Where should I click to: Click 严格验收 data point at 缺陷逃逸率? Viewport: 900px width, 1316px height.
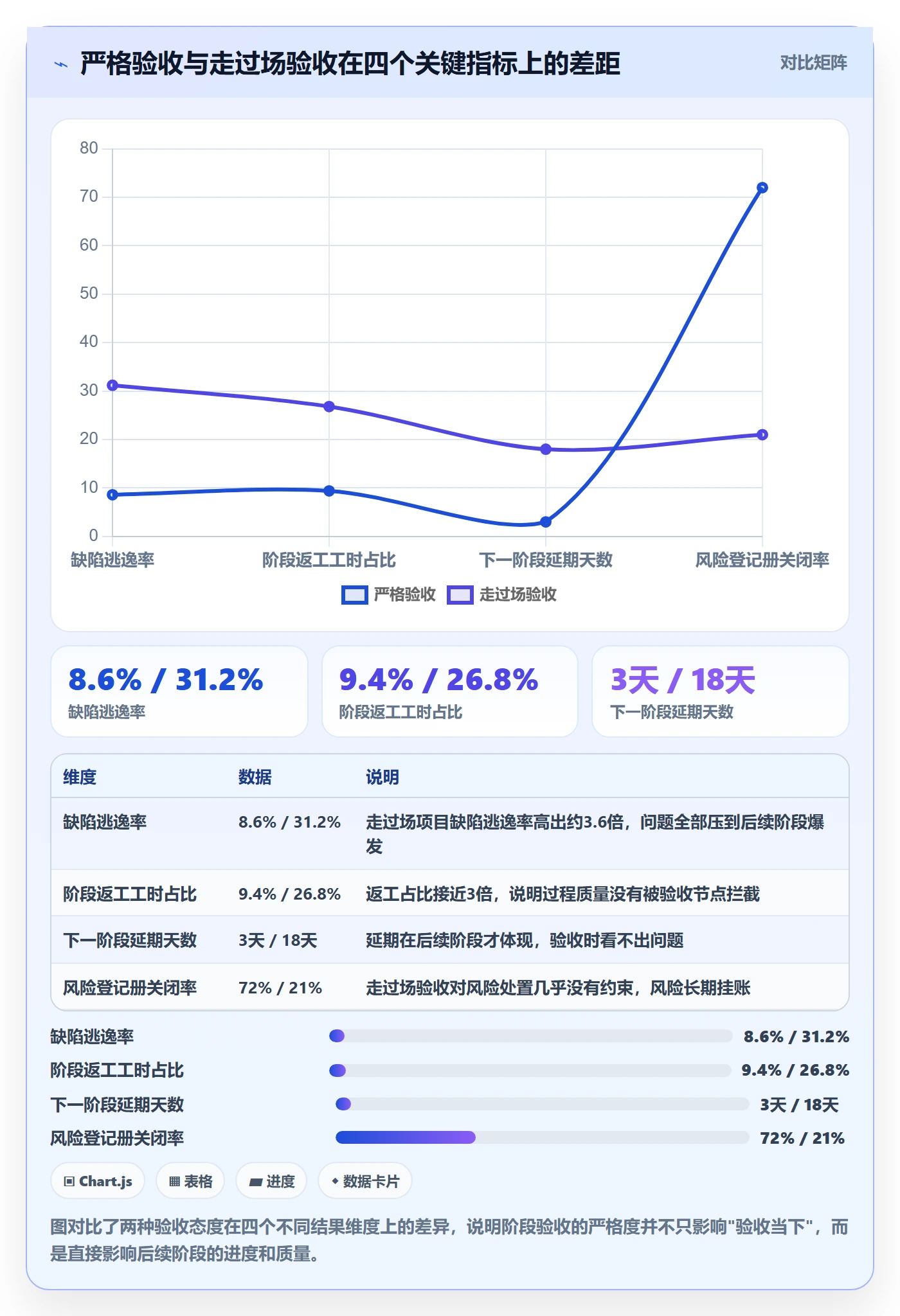(x=113, y=495)
